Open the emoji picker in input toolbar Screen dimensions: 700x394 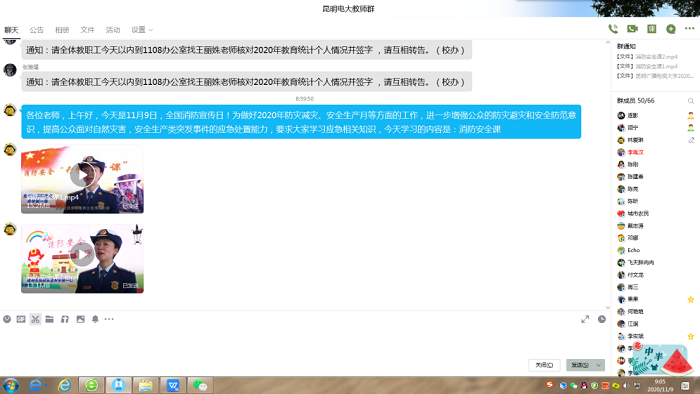[7, 319]
